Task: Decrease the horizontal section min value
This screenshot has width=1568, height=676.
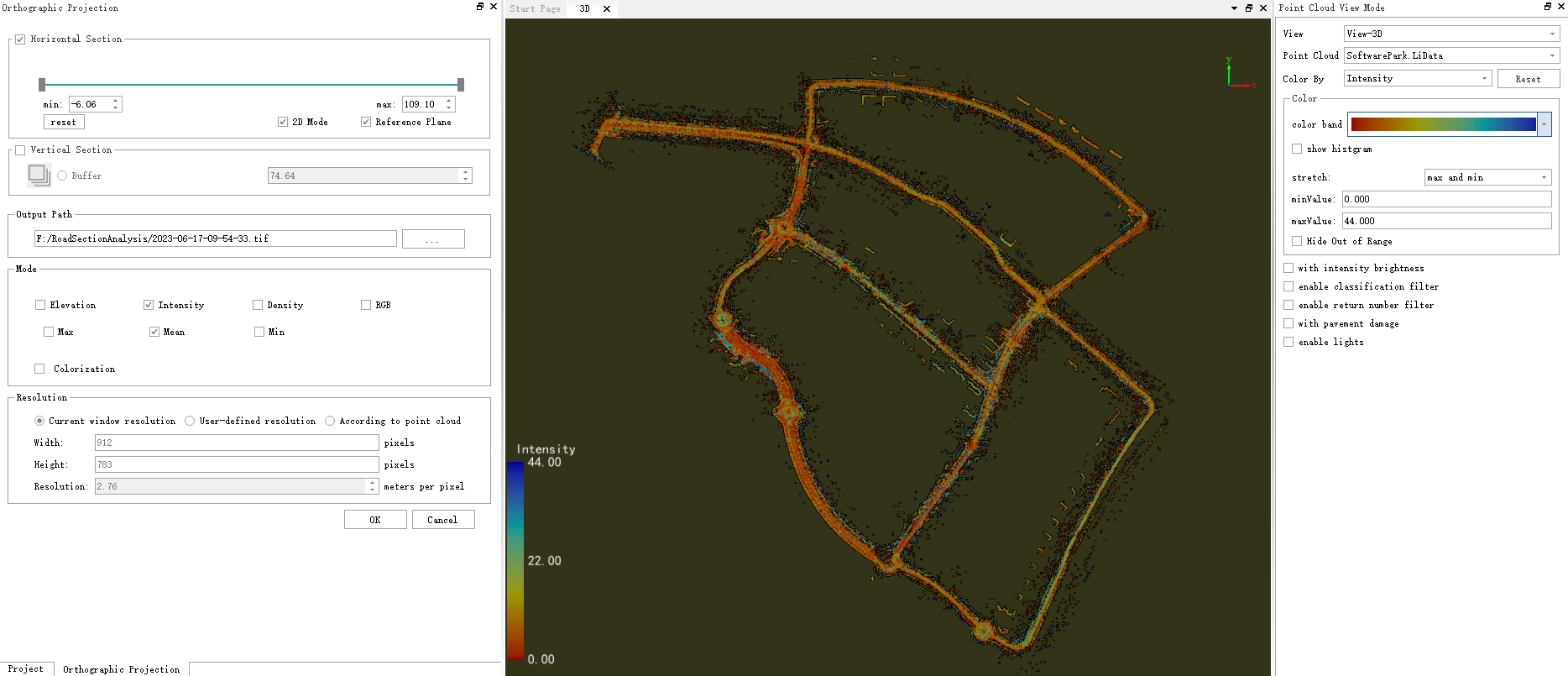Action: click(116, 107)
